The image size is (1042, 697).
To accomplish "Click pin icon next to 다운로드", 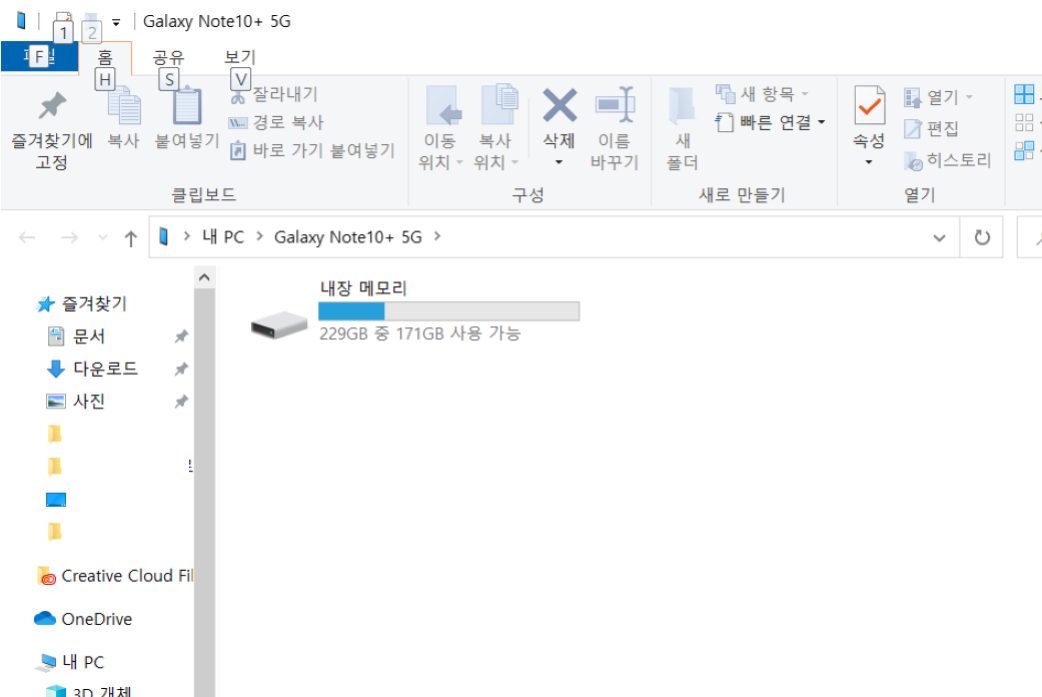I will tap(181, 369).
